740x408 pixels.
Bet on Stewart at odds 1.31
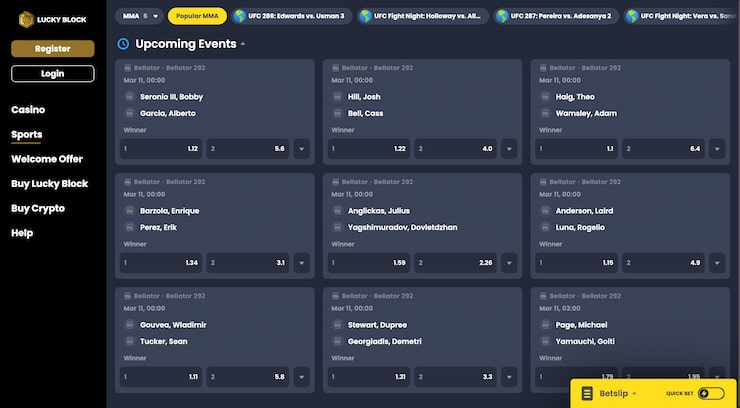369,377
